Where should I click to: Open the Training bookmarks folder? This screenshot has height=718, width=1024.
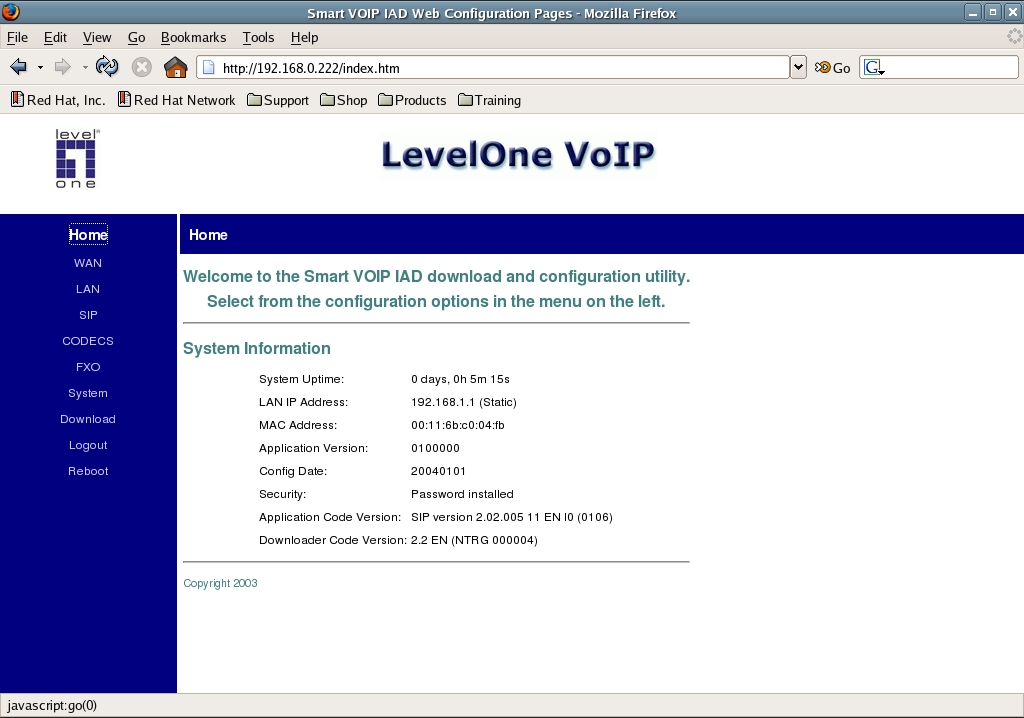[489, 100]
